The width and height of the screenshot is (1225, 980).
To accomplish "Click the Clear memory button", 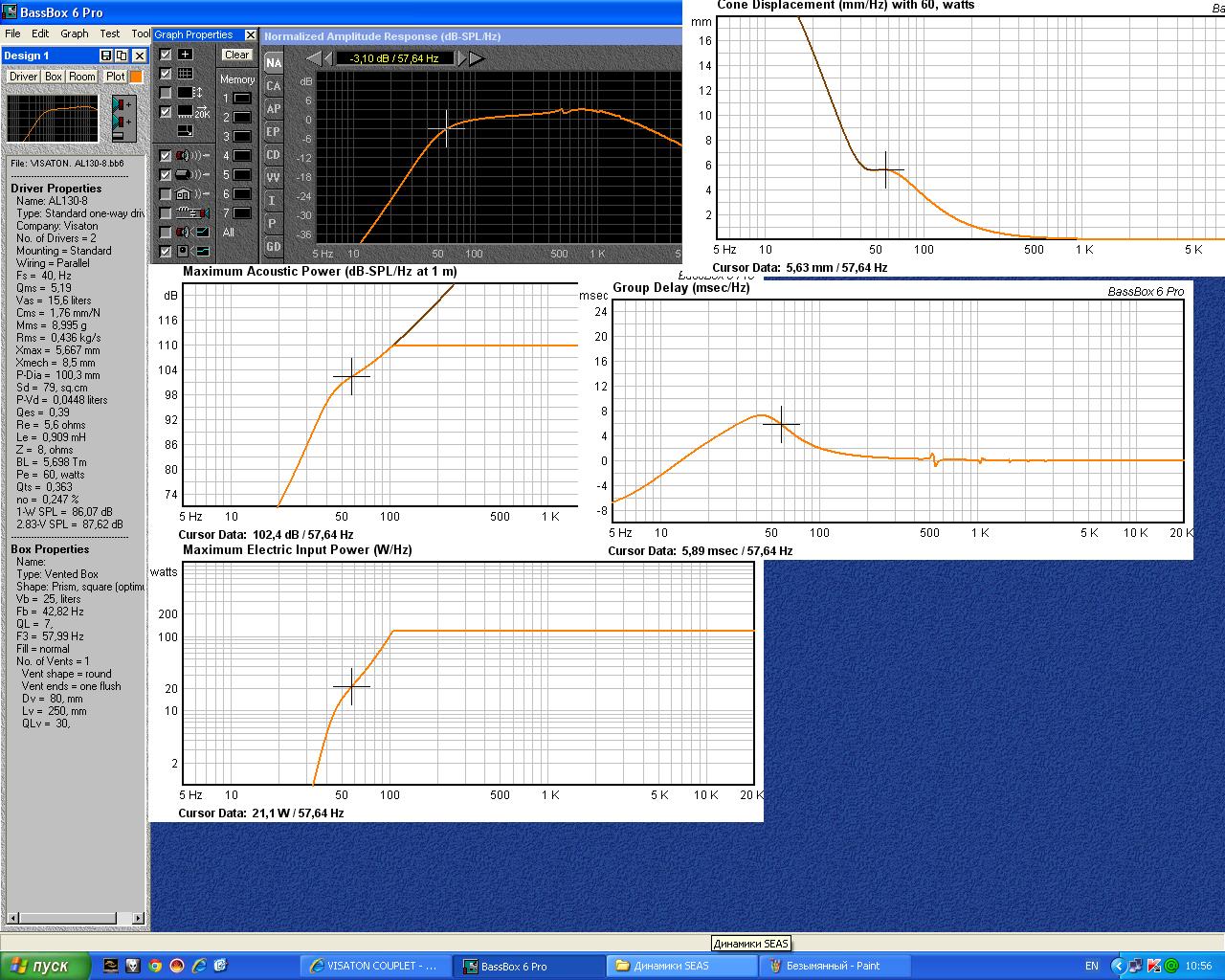I will point(236,55).
